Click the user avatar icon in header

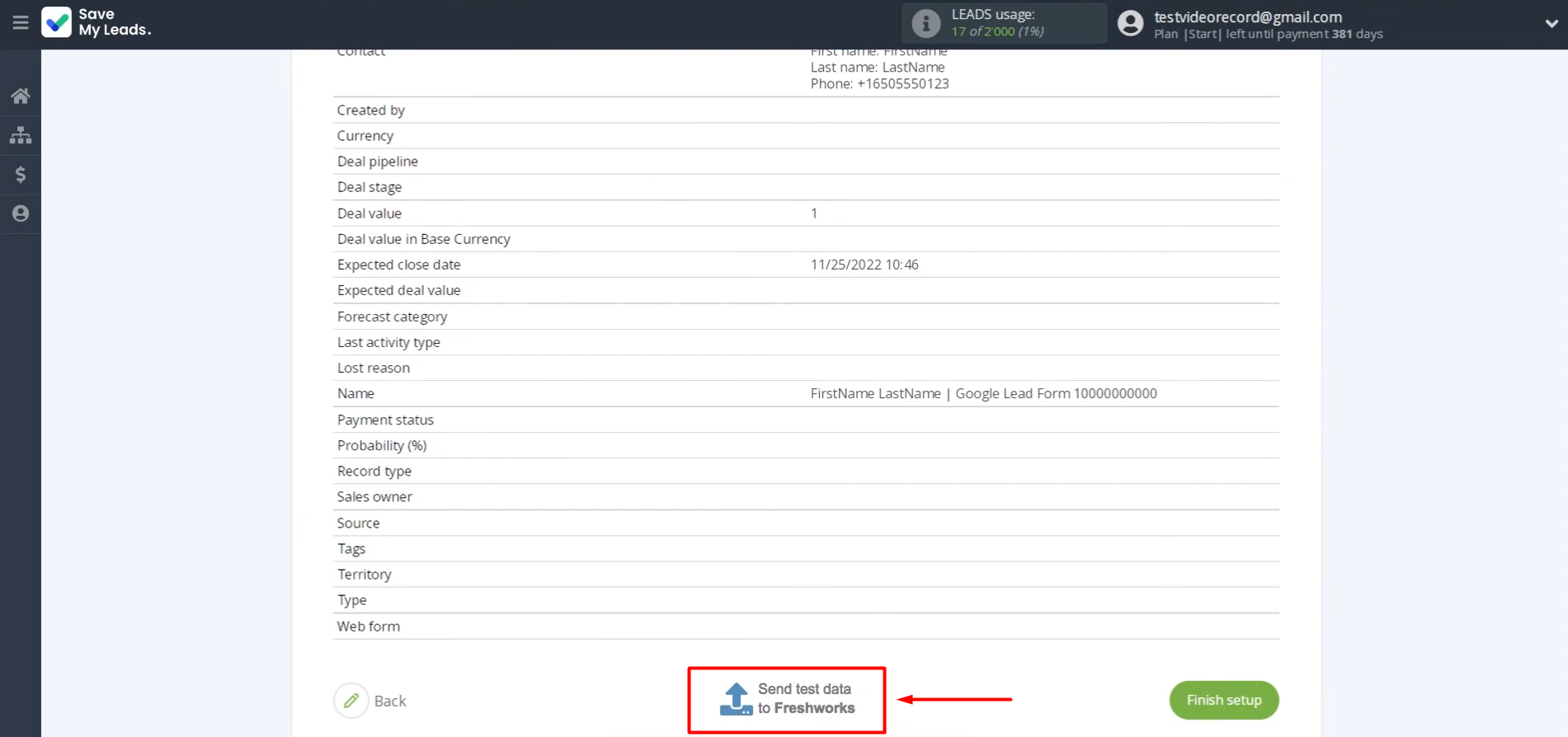(x=1130, y=23)
